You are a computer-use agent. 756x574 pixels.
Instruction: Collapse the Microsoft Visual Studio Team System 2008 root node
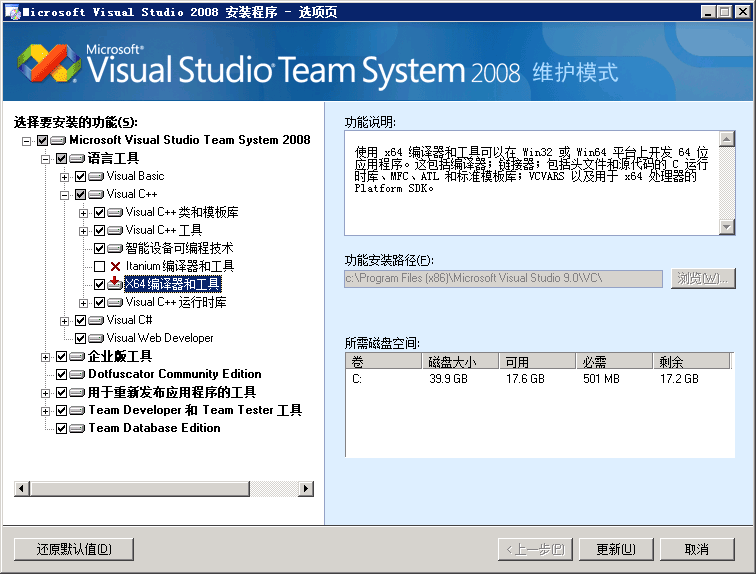(x=27, y=141)
